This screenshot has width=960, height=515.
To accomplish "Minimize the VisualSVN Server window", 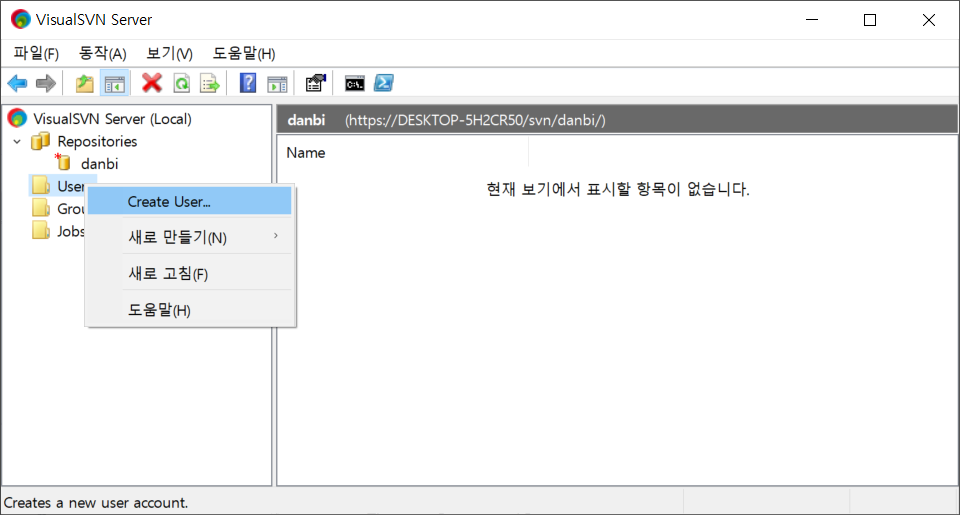I will (x=812, y=20).
